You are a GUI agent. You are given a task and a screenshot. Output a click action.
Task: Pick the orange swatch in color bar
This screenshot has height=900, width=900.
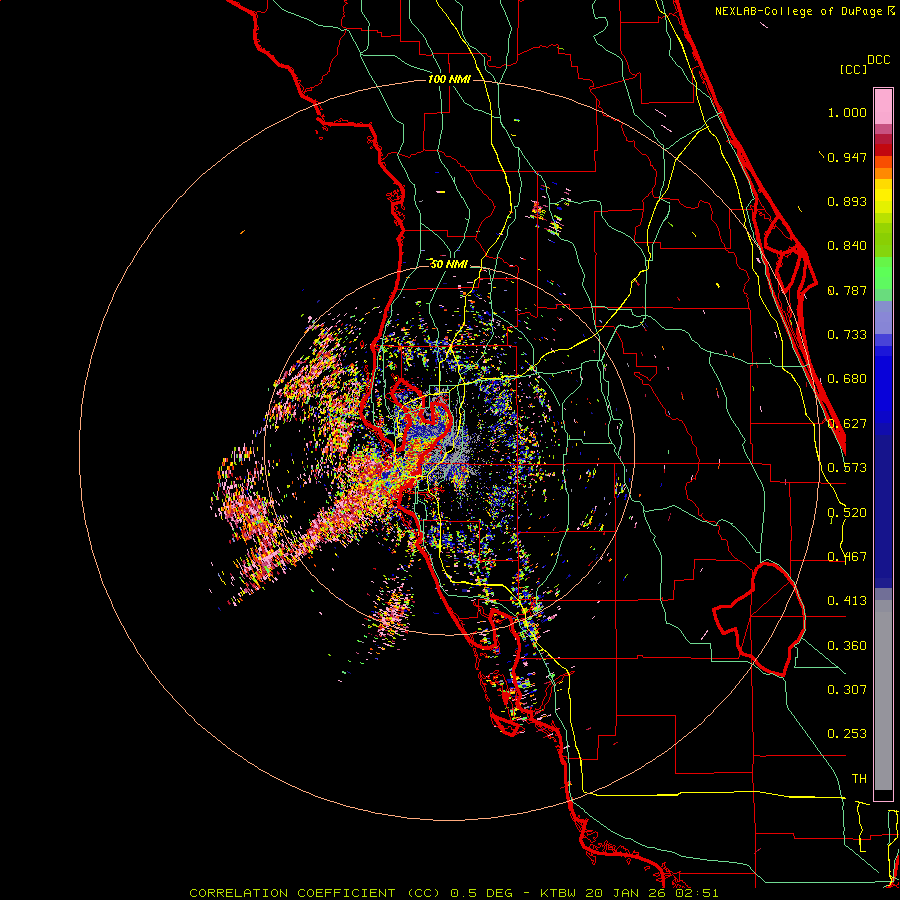pos(883,173)
